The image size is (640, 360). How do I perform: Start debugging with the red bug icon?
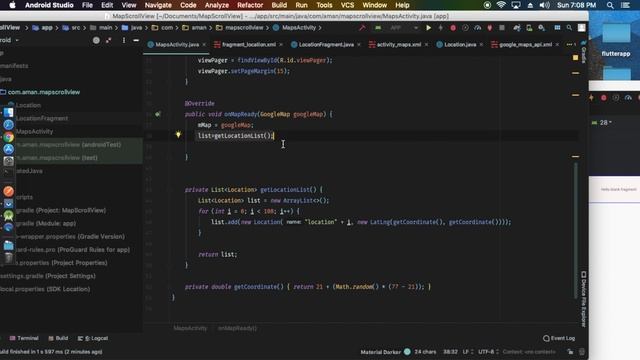pyautogui.click(x=453, y=28)
